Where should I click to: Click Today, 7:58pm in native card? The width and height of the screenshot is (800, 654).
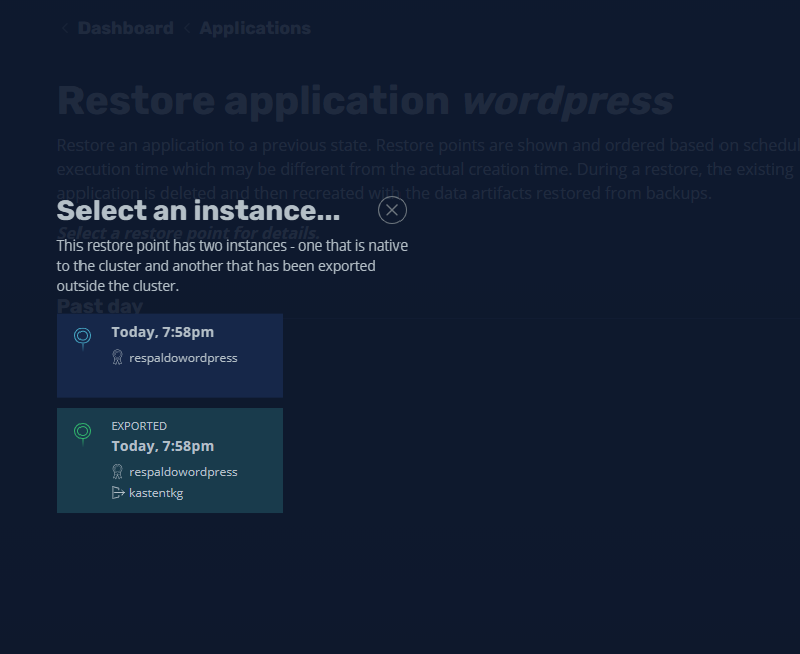point(163,332)
